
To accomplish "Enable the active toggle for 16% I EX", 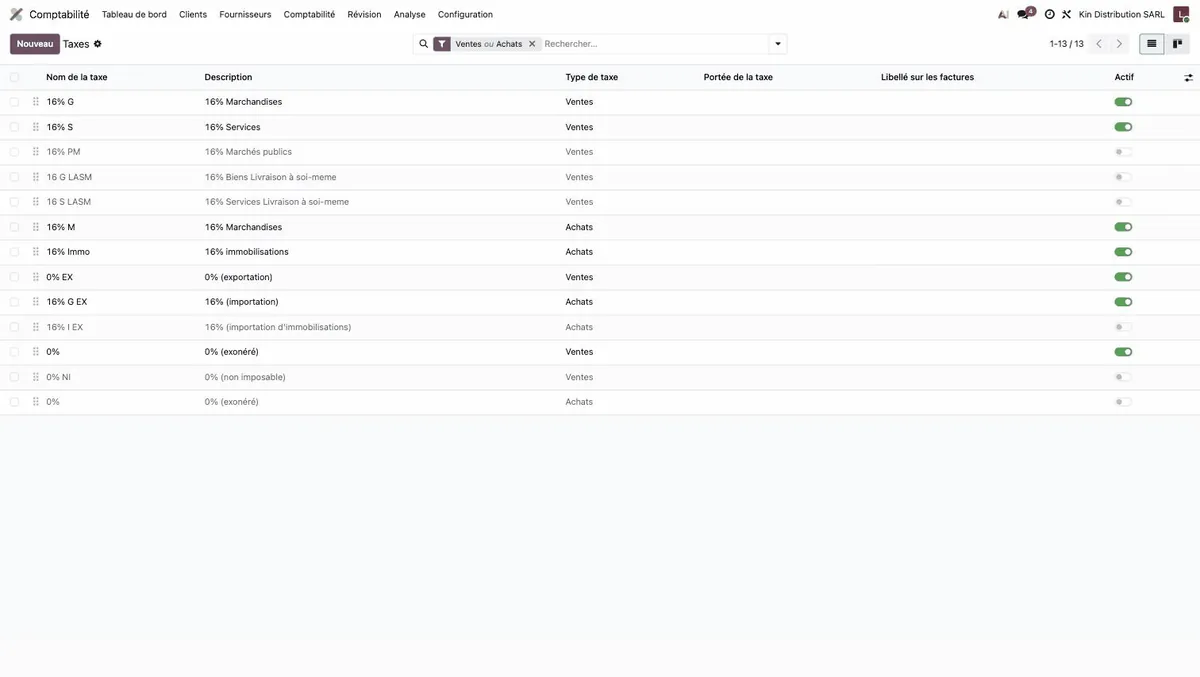I will pos(1123,327).
